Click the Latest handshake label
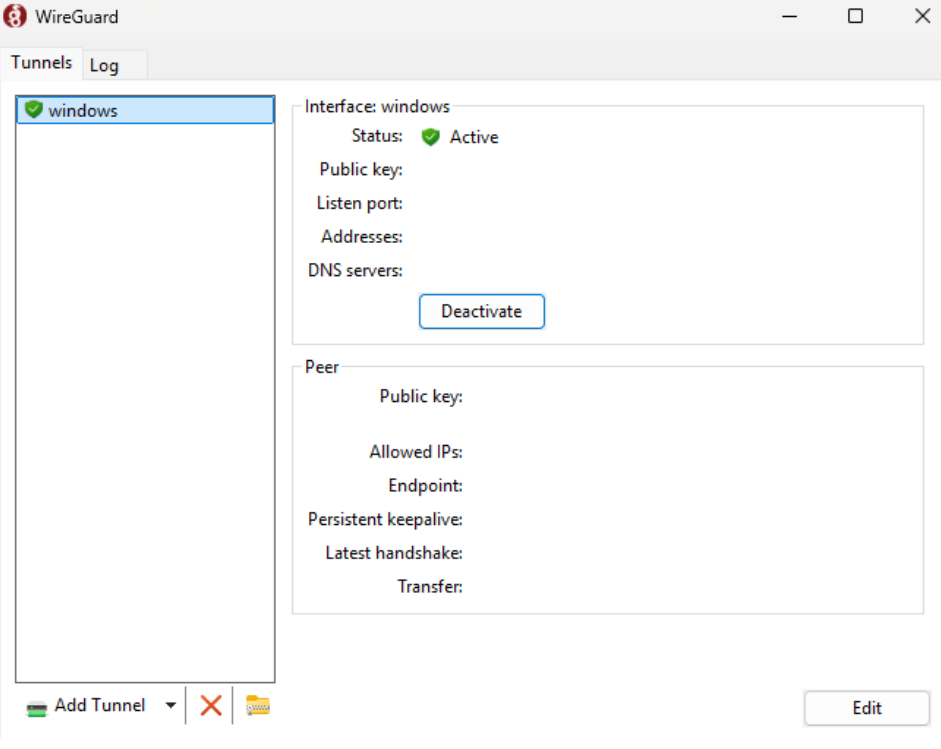Viewport: 941px width, 749px height. (x=394, y=553)
